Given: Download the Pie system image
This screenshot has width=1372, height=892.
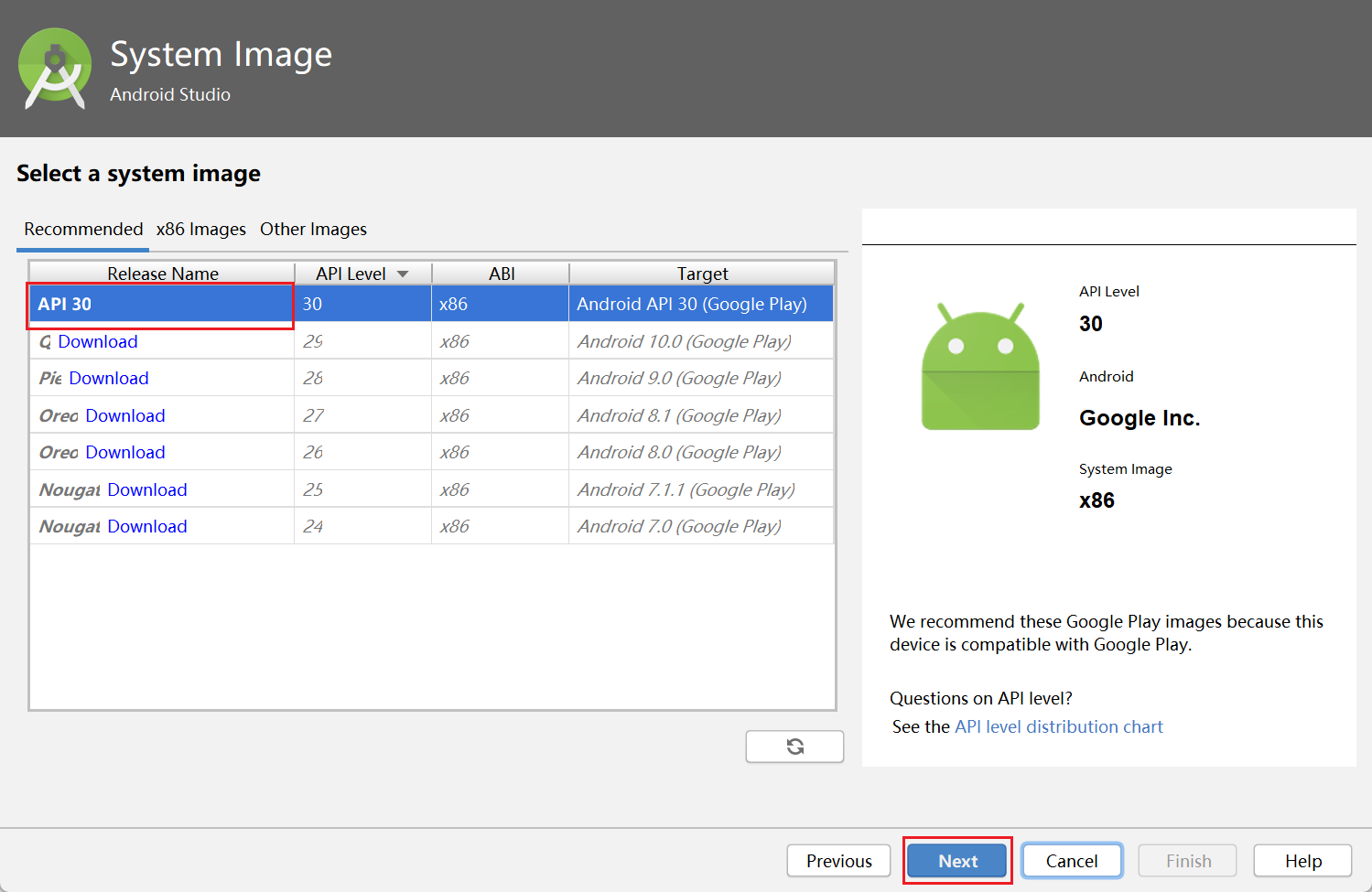Looking at the screenshot, I should [x=109, y=378].
